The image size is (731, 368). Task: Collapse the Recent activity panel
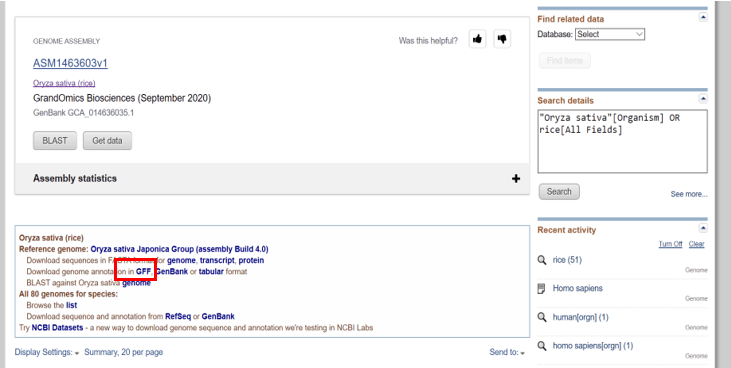(x=703, y=228)
